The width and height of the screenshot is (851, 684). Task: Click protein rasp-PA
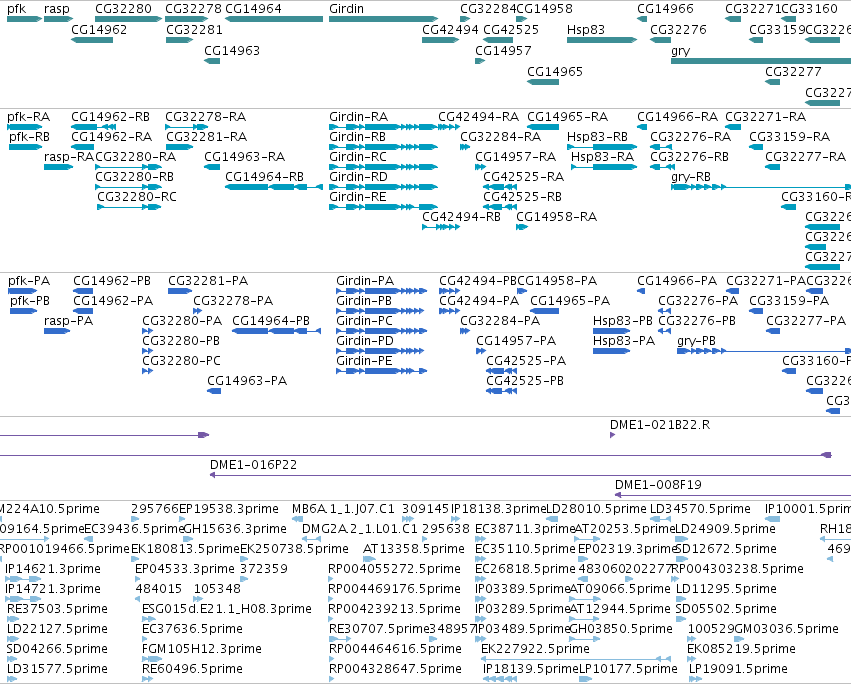pos(68,321)
